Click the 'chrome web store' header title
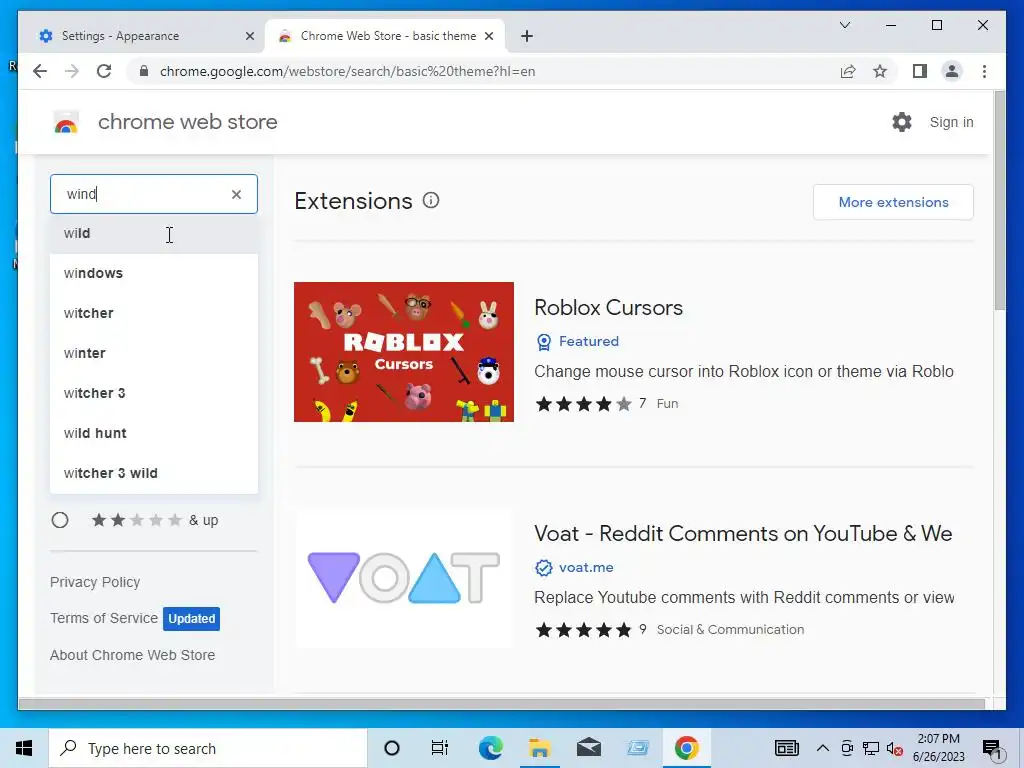 187,122
